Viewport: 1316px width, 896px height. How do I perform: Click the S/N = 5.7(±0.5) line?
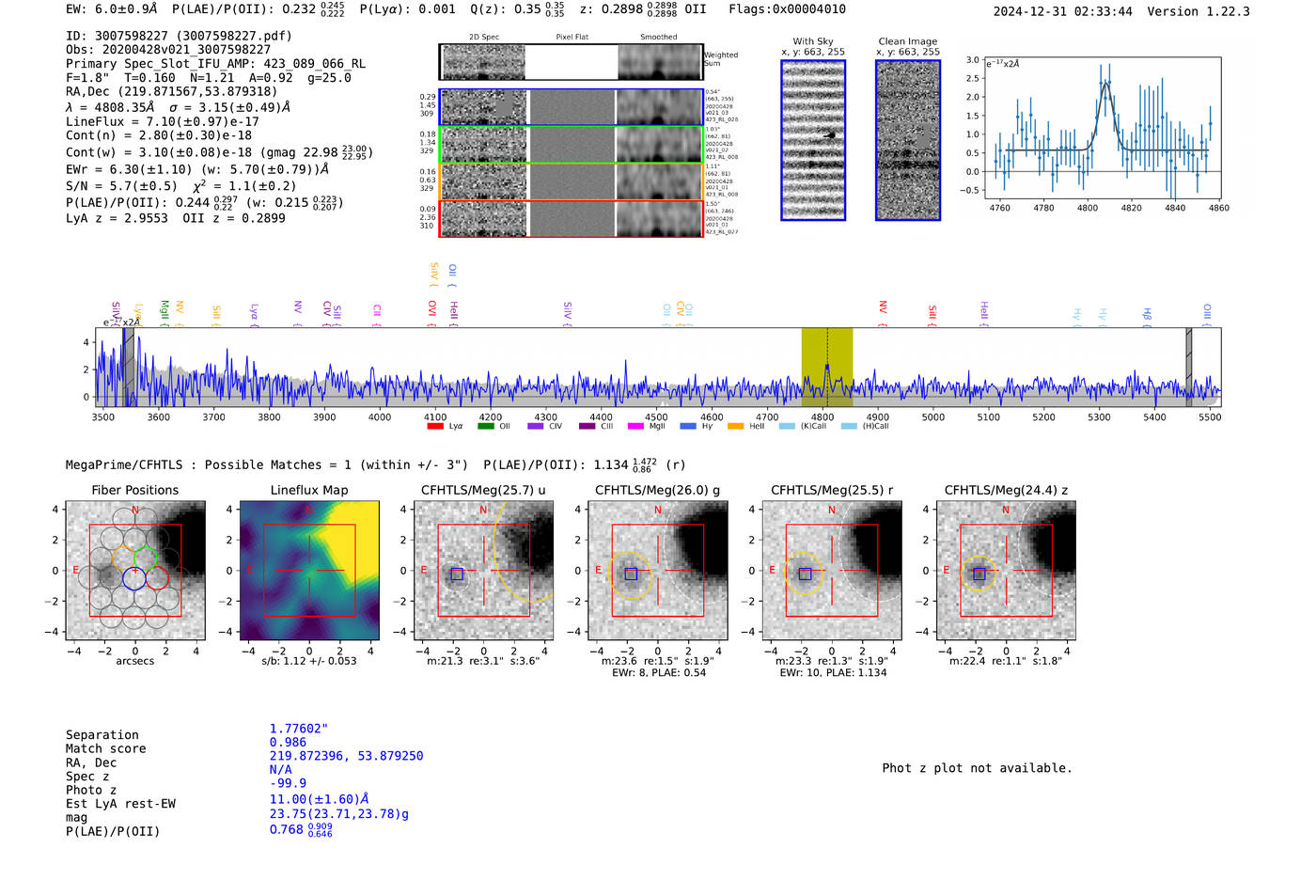tap(181, 186)
